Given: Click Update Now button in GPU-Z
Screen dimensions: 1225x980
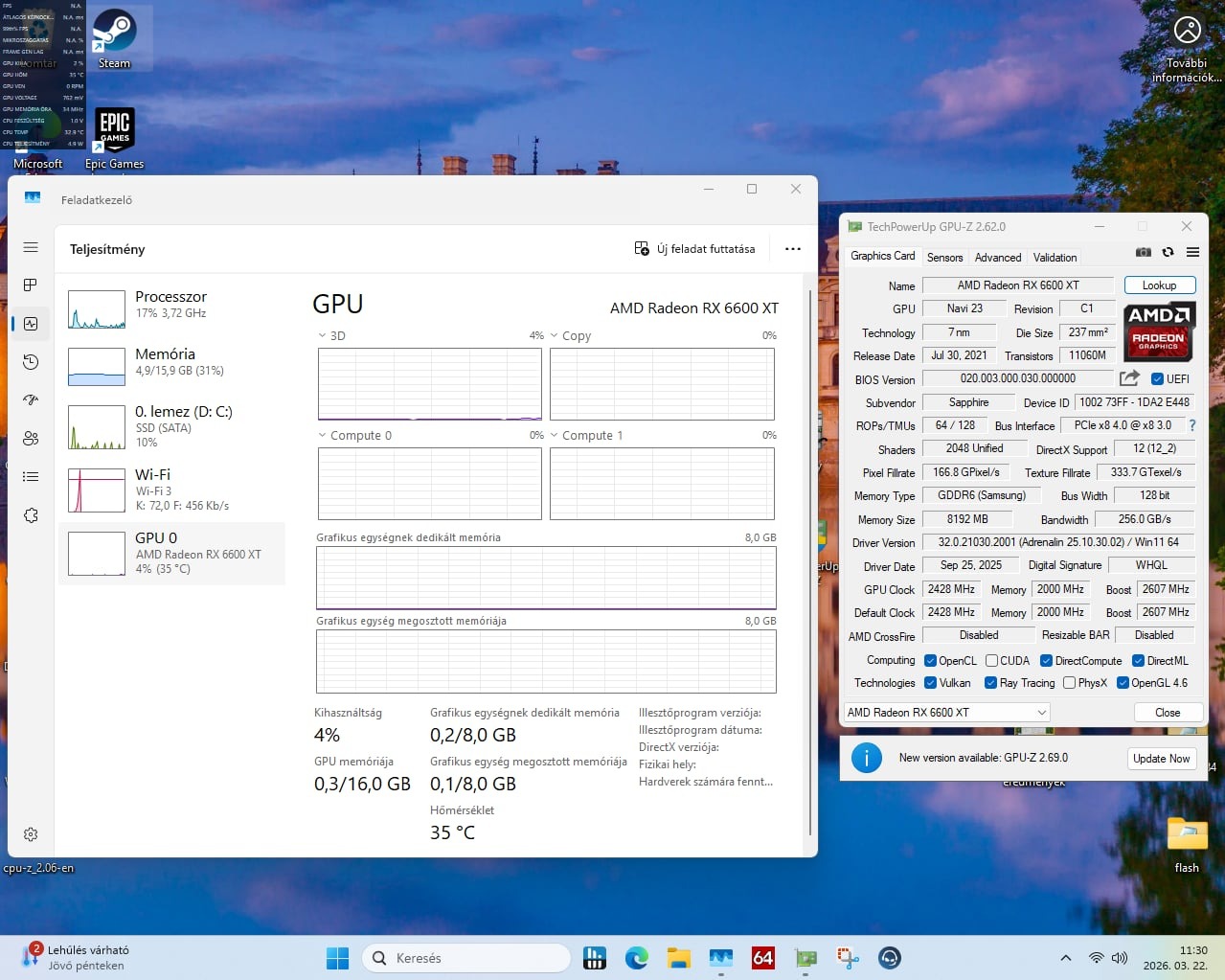Looking at the screenshot, I should 1161,758.
